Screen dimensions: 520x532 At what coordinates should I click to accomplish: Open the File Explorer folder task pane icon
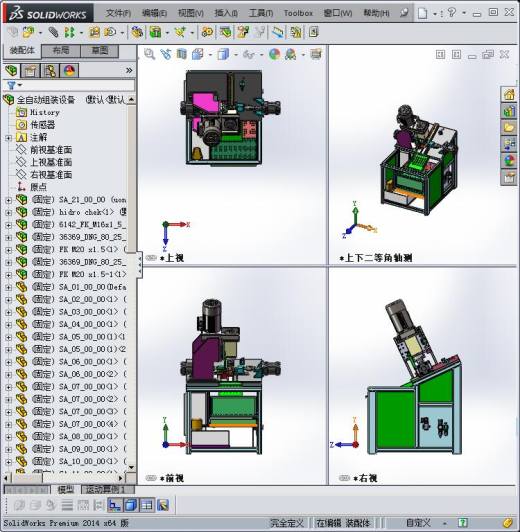pos(509,128)
